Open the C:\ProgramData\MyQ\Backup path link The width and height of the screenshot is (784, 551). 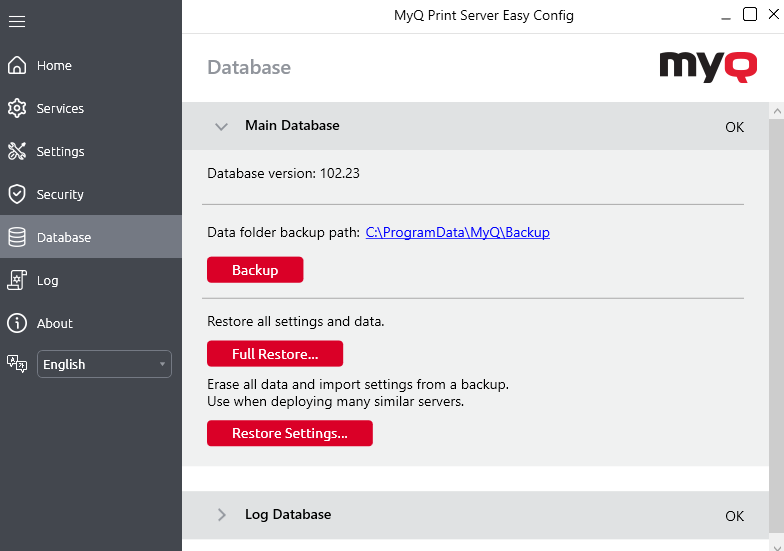pyautogui.click(x=457, y=233)
